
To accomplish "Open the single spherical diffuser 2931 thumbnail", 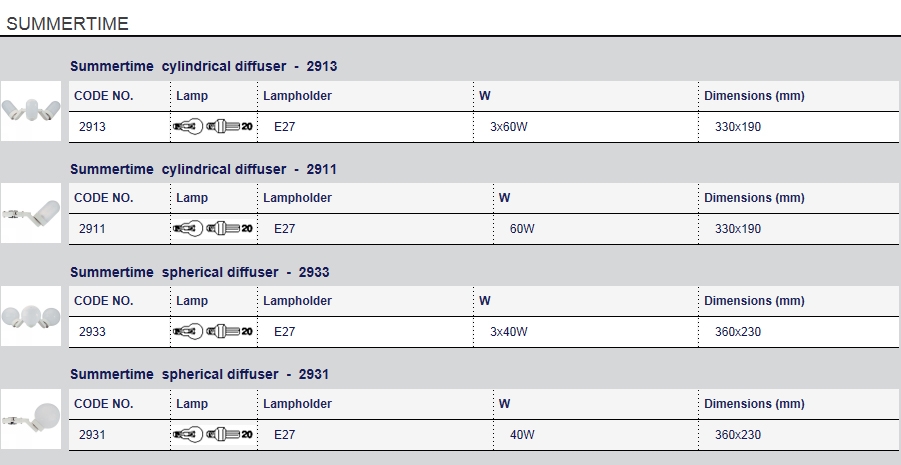I will pyautogui.click(x=31, y=419).
